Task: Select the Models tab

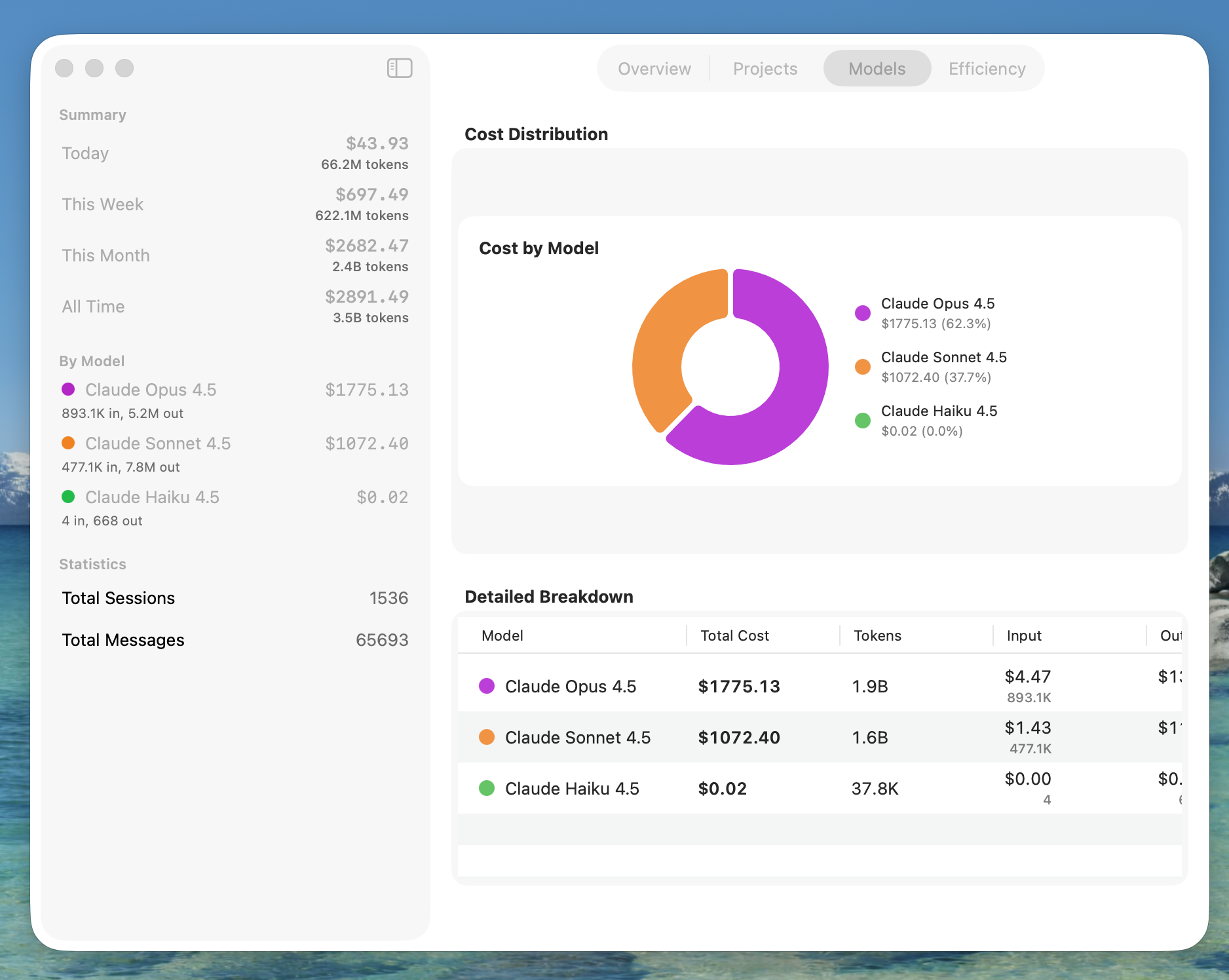Action: (877, 69)
